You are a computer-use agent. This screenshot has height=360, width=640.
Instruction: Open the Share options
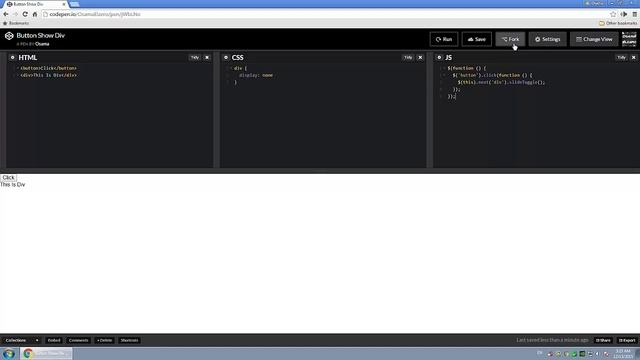[603, 340]
